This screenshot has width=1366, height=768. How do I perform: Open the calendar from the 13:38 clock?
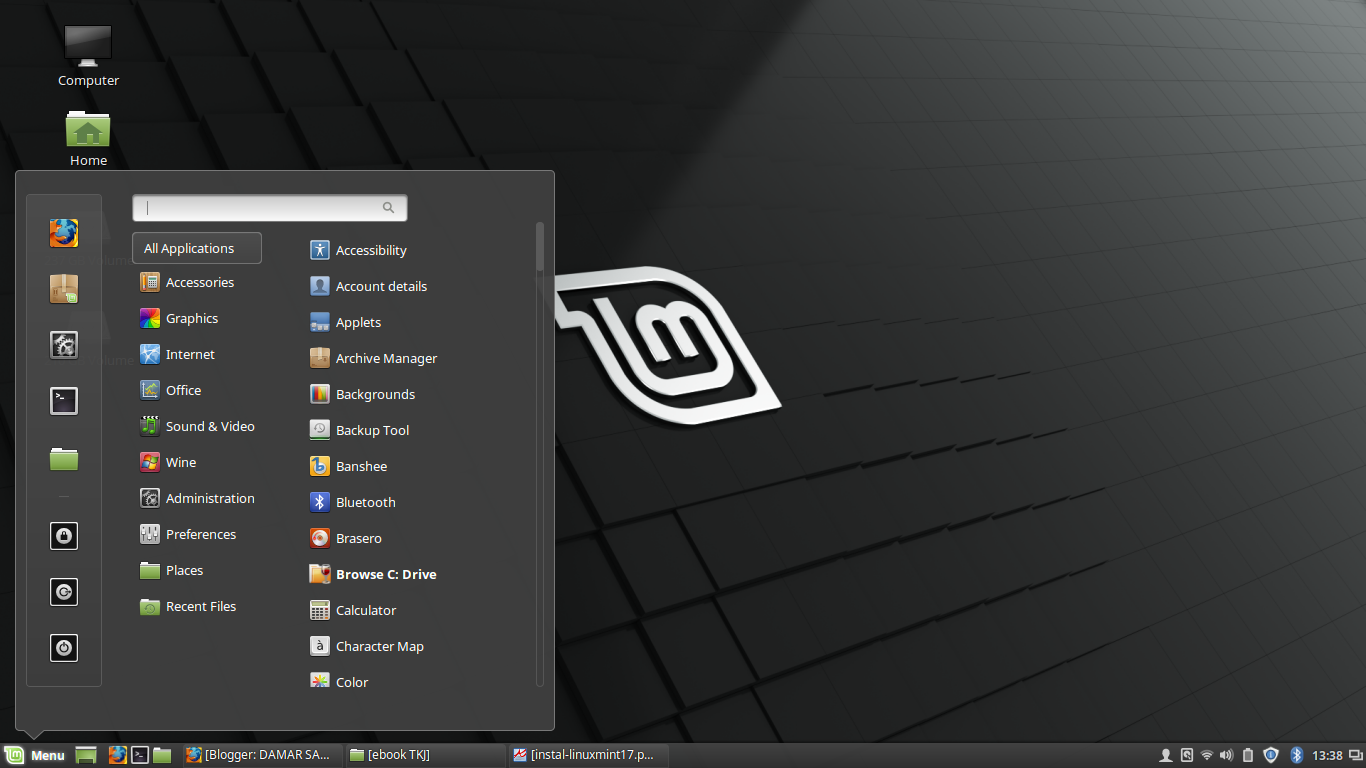point(1327,755)
